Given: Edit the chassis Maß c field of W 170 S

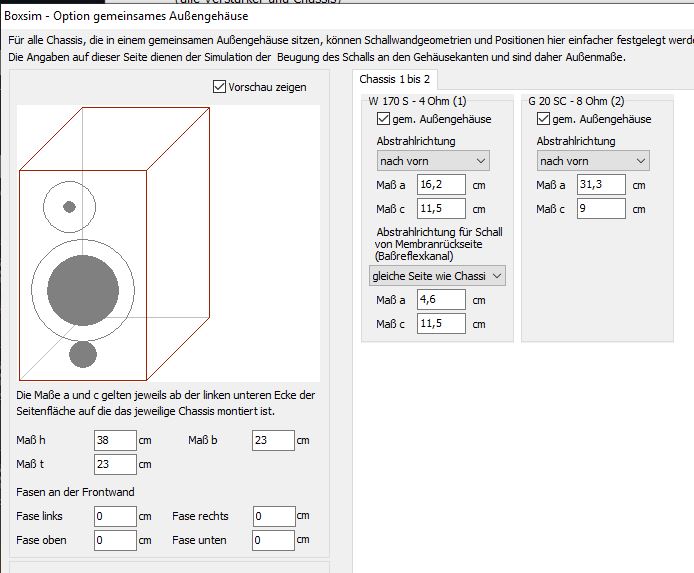Looking at the screenshot, I should click(x=441, y=208).
